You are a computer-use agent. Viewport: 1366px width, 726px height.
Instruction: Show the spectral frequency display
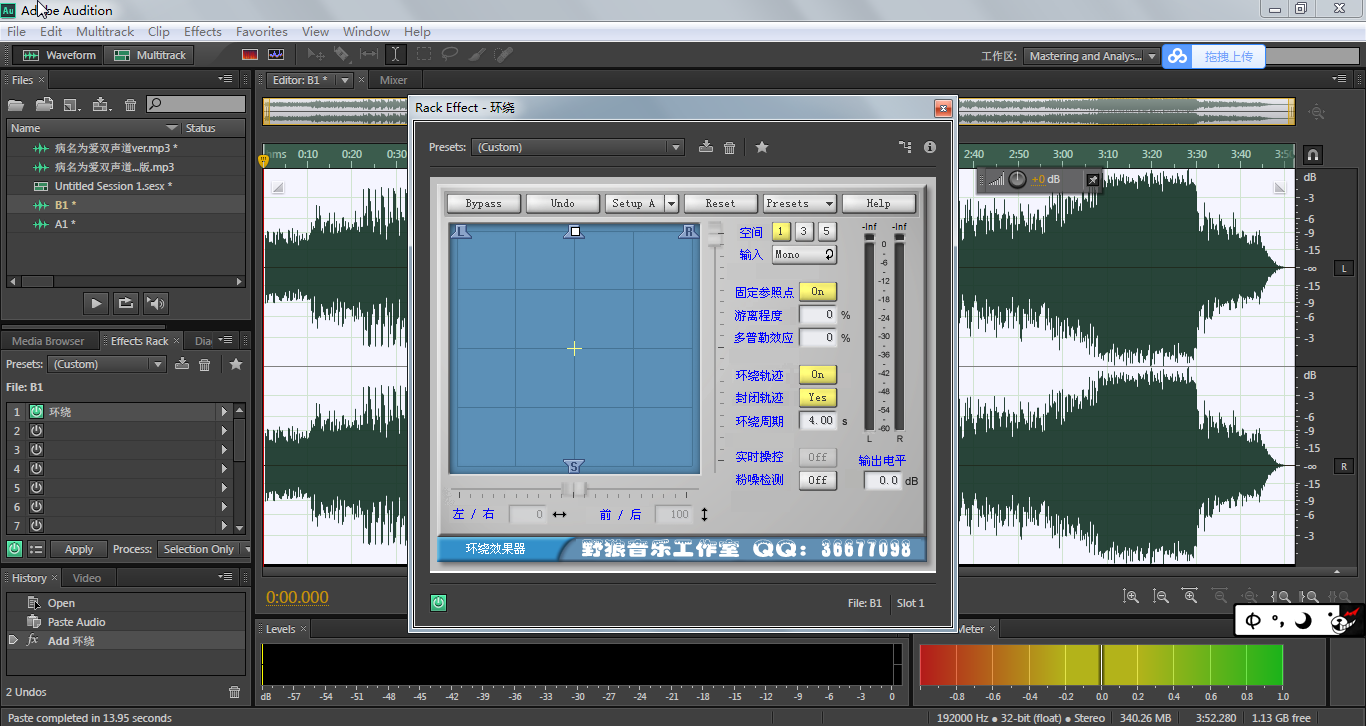(x=250, y=55)
